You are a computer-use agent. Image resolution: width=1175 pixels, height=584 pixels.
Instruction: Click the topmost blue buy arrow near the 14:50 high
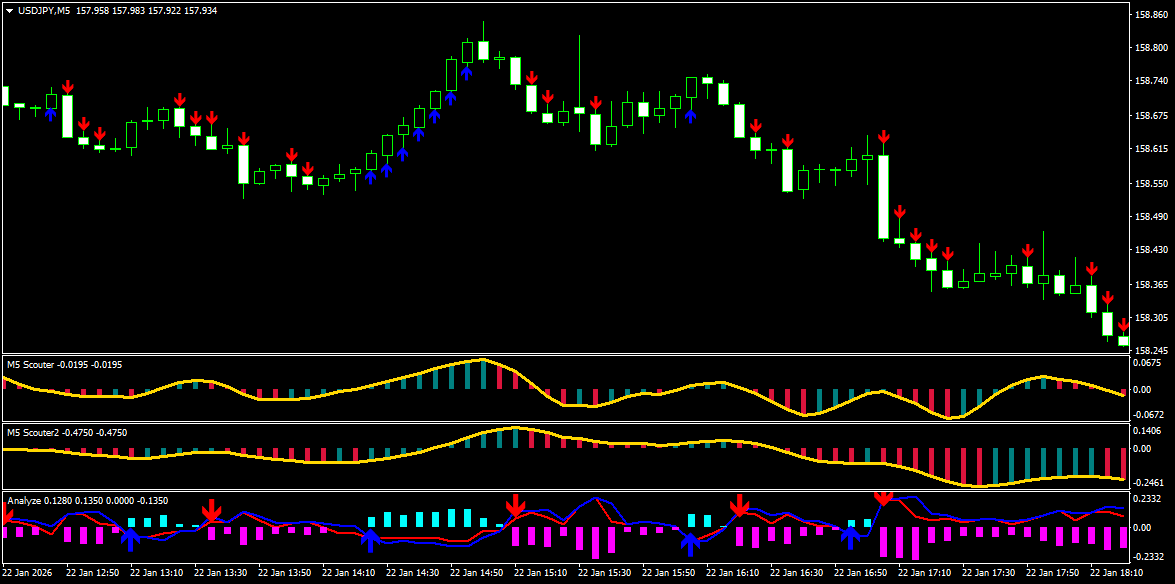[x=467, y=73]
